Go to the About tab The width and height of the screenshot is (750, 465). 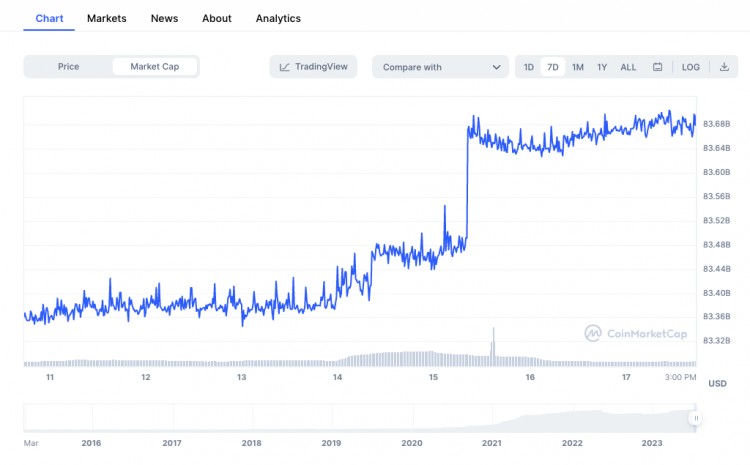coord(217,18)
